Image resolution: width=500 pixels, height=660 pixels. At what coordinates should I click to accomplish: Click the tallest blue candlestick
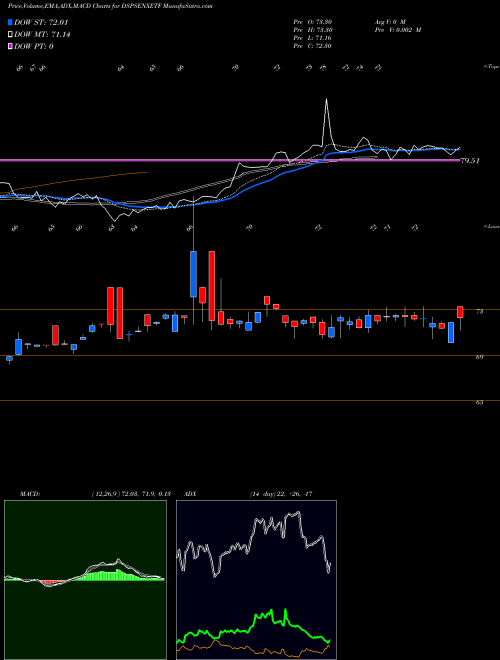tap(194, 274)
